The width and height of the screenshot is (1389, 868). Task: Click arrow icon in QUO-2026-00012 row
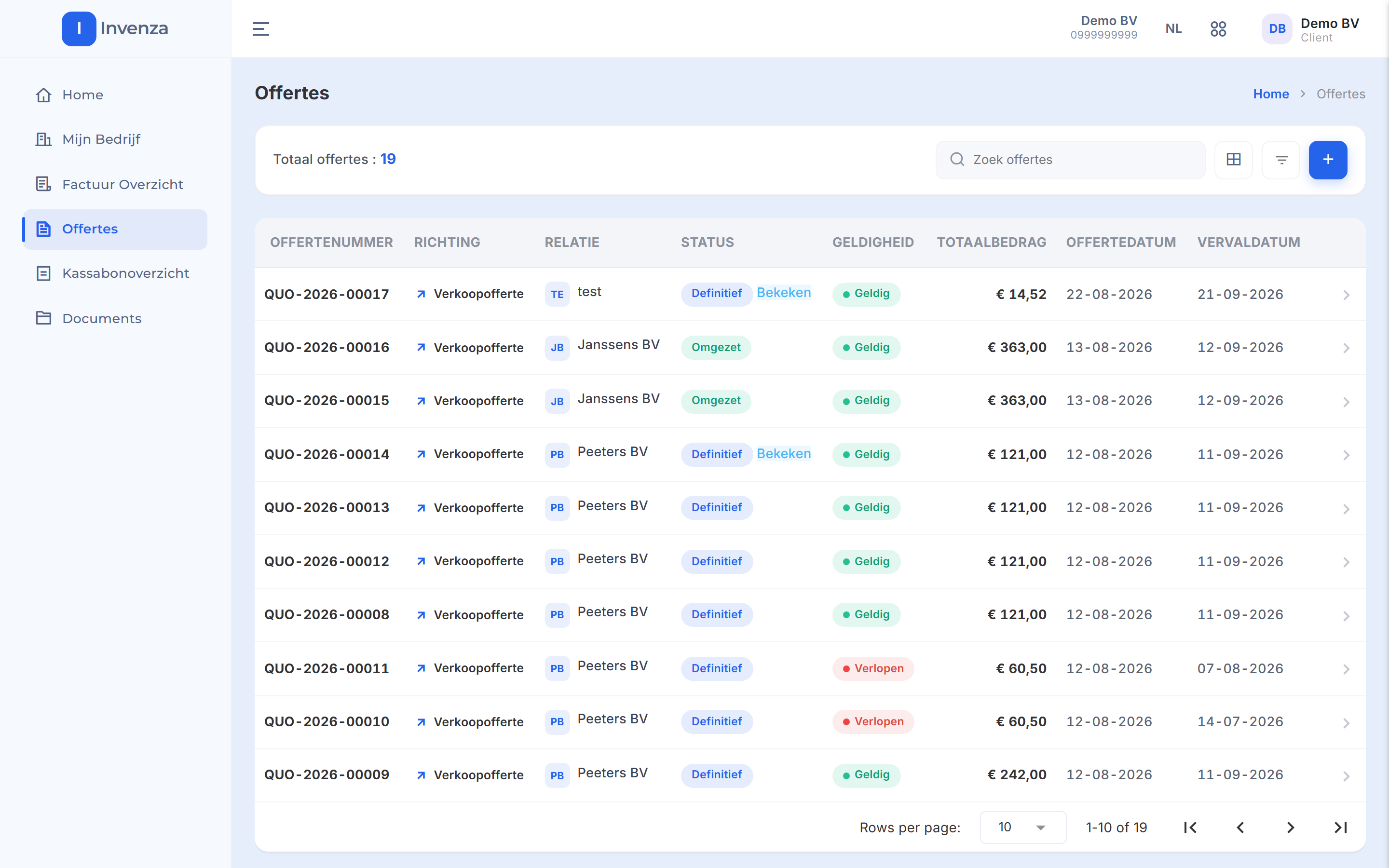pyautogui.click(x=421, y=561)
